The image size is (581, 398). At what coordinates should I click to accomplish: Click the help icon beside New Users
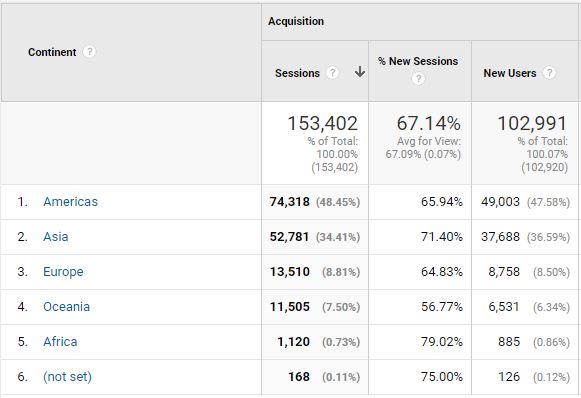(x=549, y=73)
